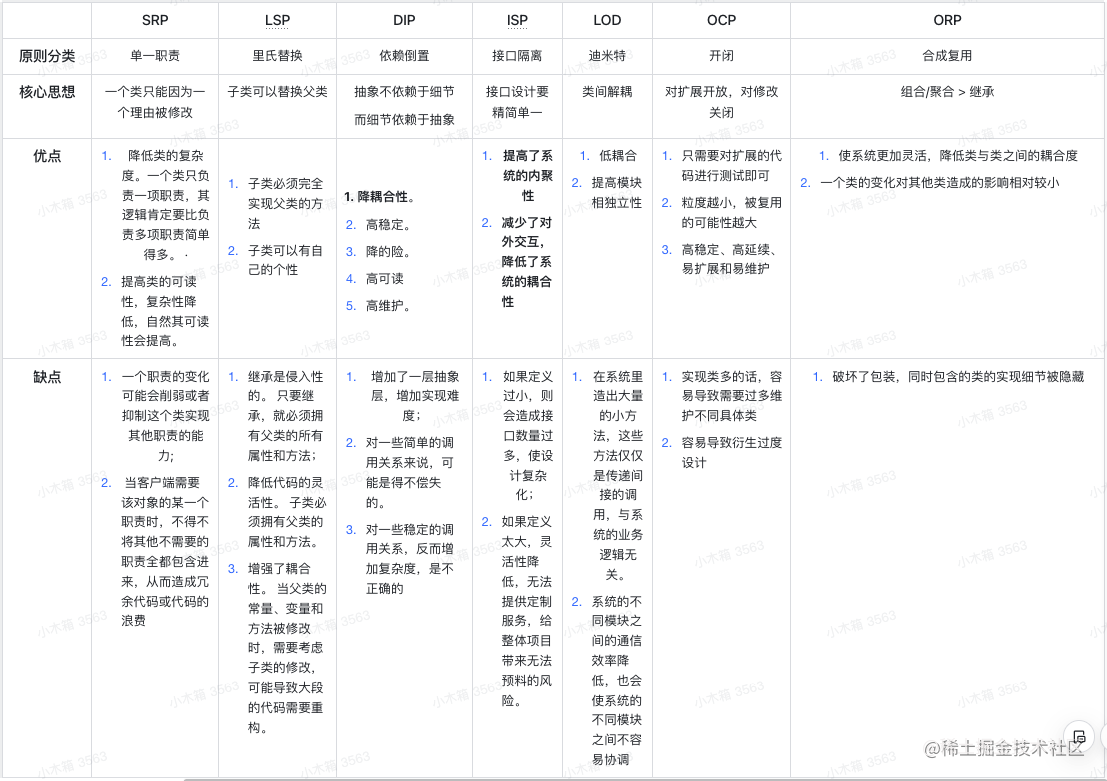Click the LSP column header
The height and width of the screenshot is (781, 1107).
[x=277, y=20]
